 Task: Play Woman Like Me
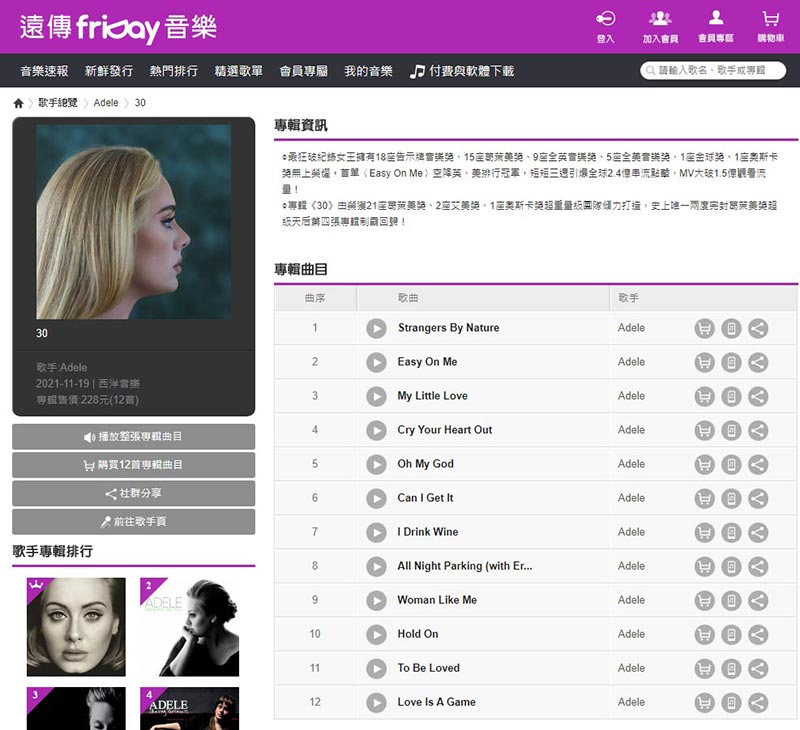(x=377, y=600)
